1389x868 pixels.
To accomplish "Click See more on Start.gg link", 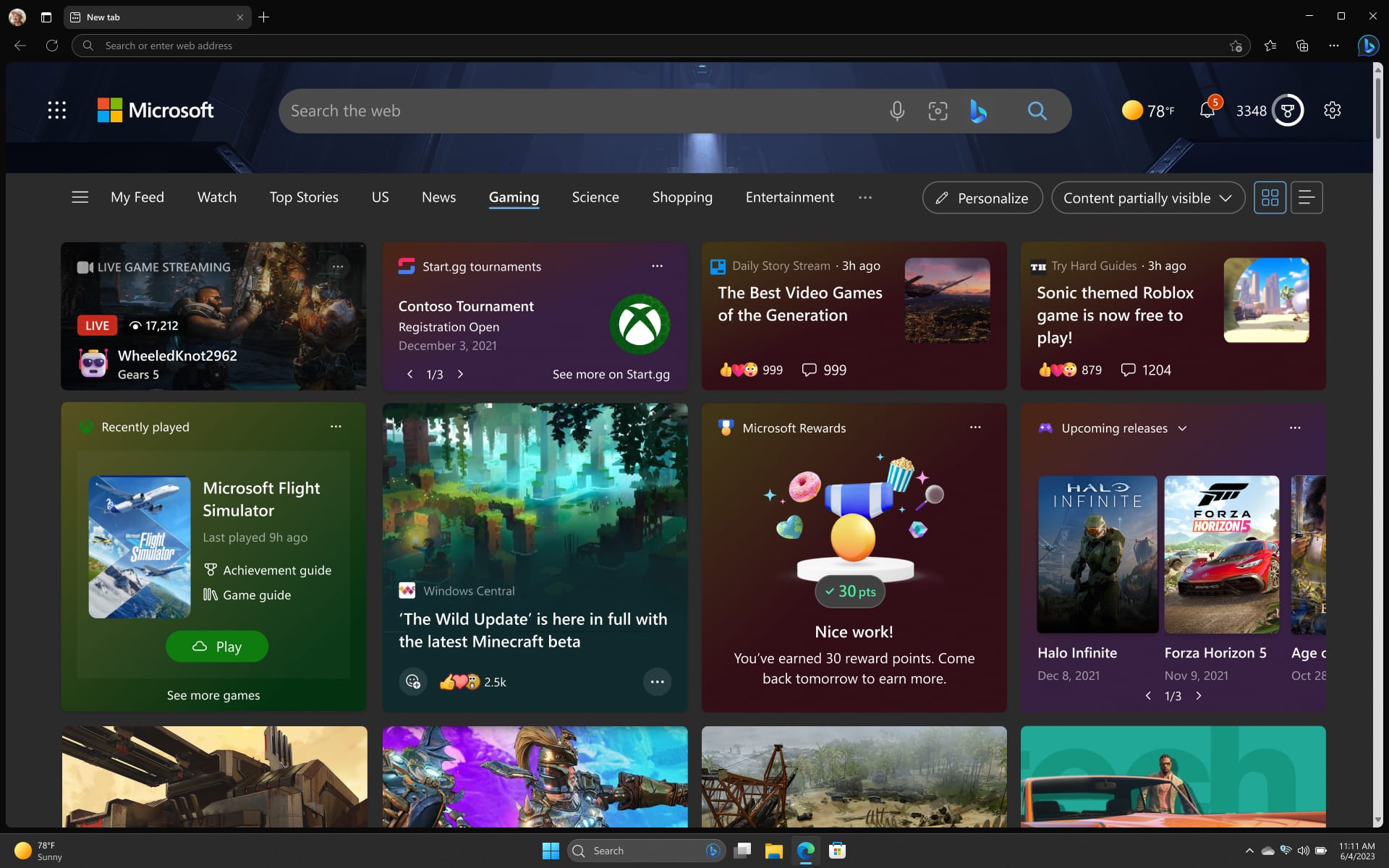I will (610, 374).
